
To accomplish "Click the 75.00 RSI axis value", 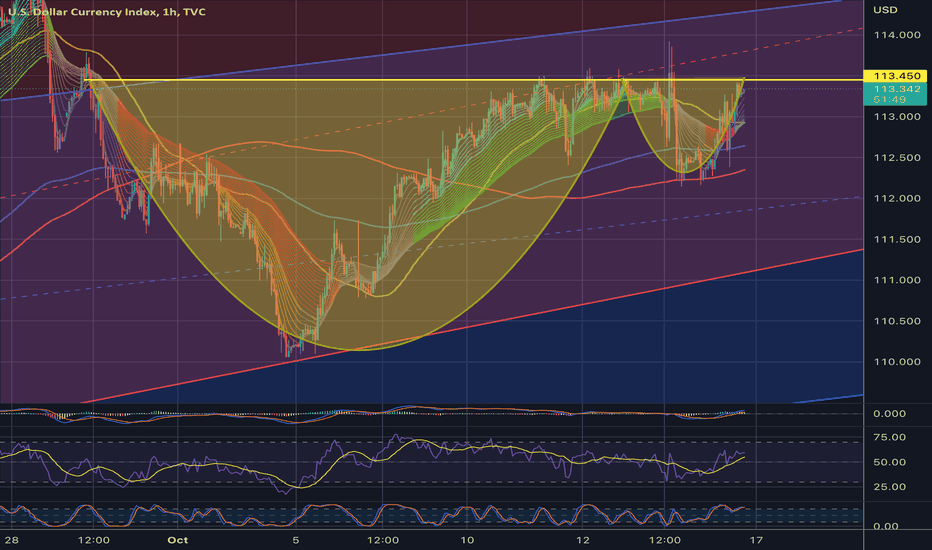I will (x=889, y=438).
